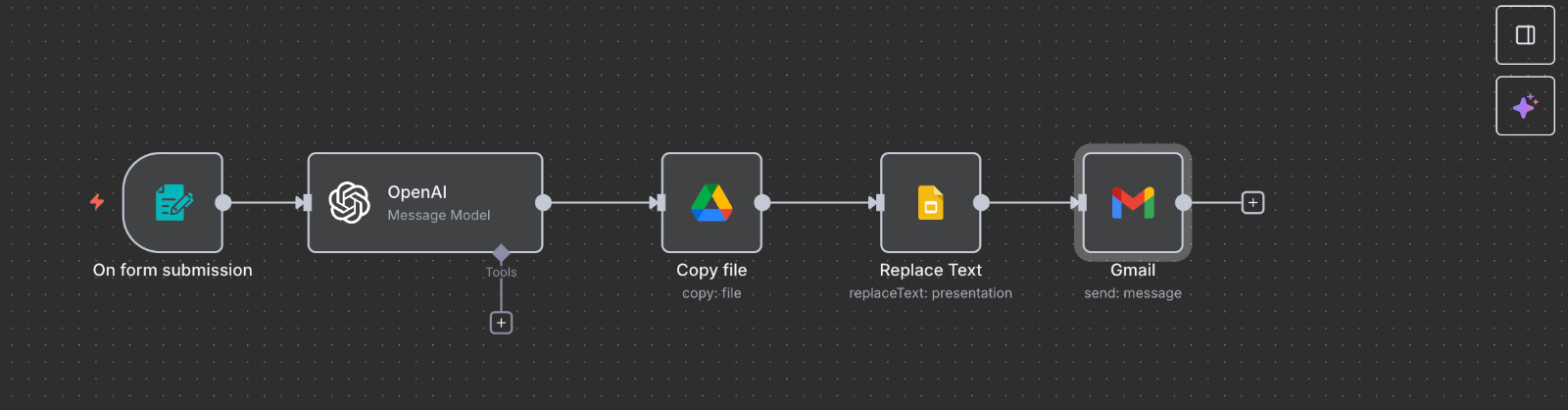This screenshot has width=1568, height=410.
Task: Click the Copy file output connector
Action: click(761, 203)
